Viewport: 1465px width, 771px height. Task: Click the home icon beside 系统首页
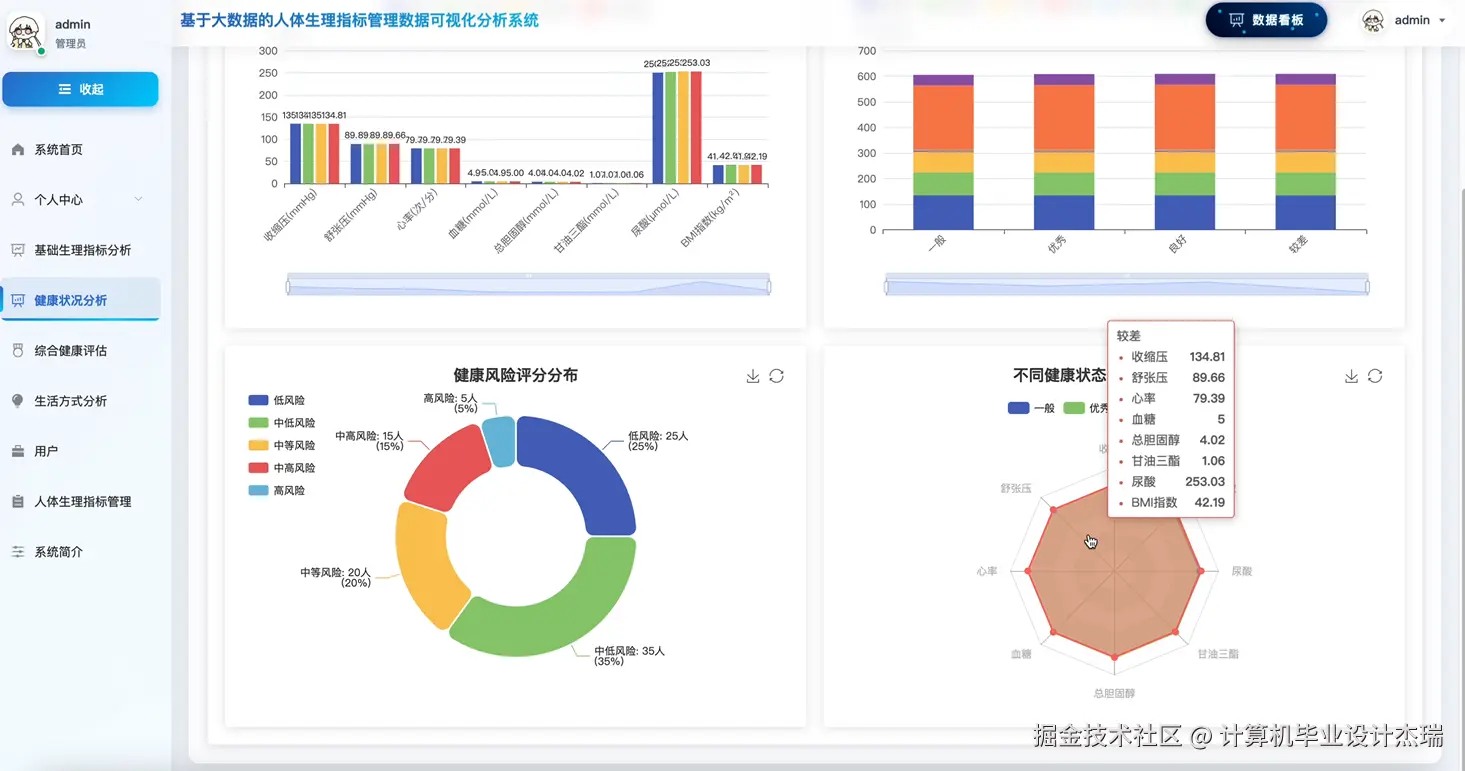pyautogui.click(x=18, y=150)
